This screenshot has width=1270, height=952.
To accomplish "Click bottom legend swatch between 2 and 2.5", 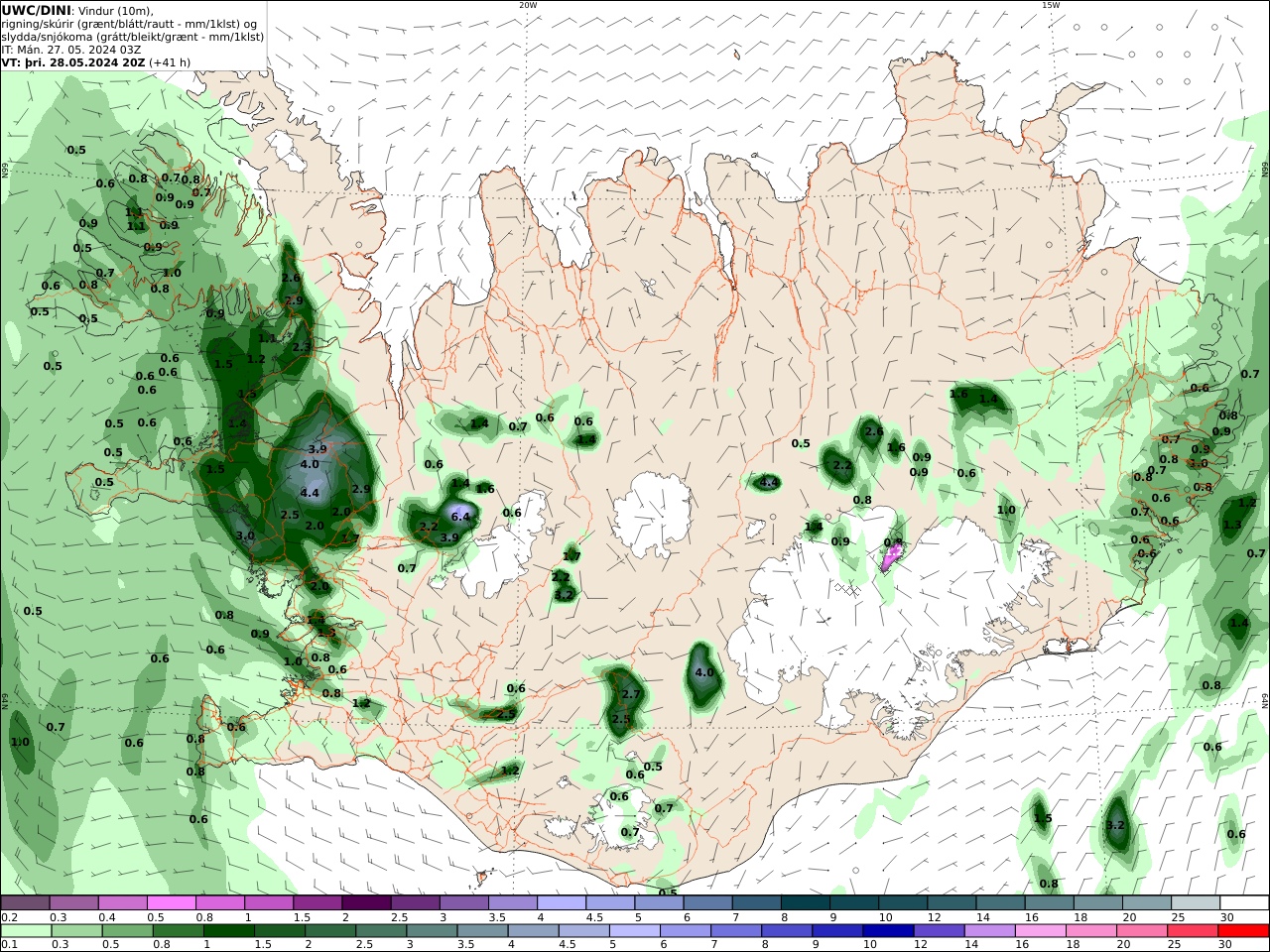I will click(x=329, y=930).
